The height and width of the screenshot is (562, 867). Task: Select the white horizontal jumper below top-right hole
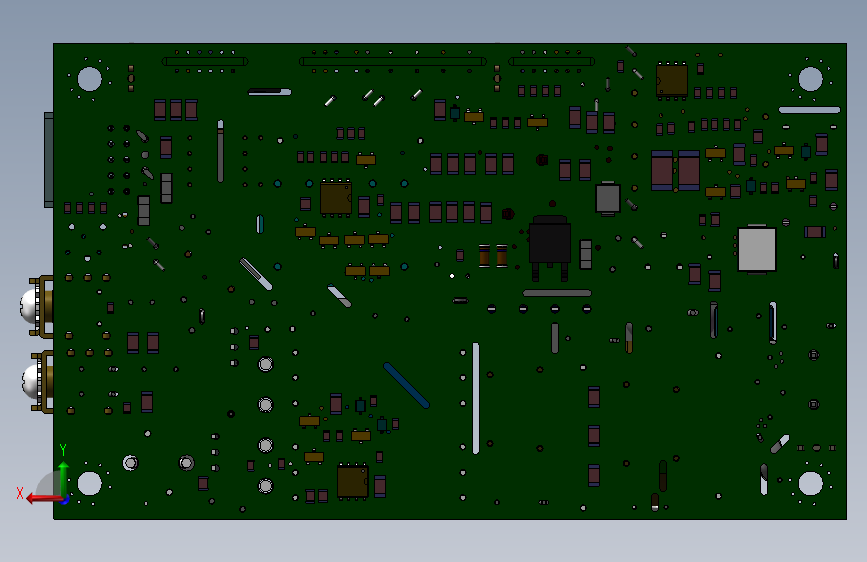(809, 110)
